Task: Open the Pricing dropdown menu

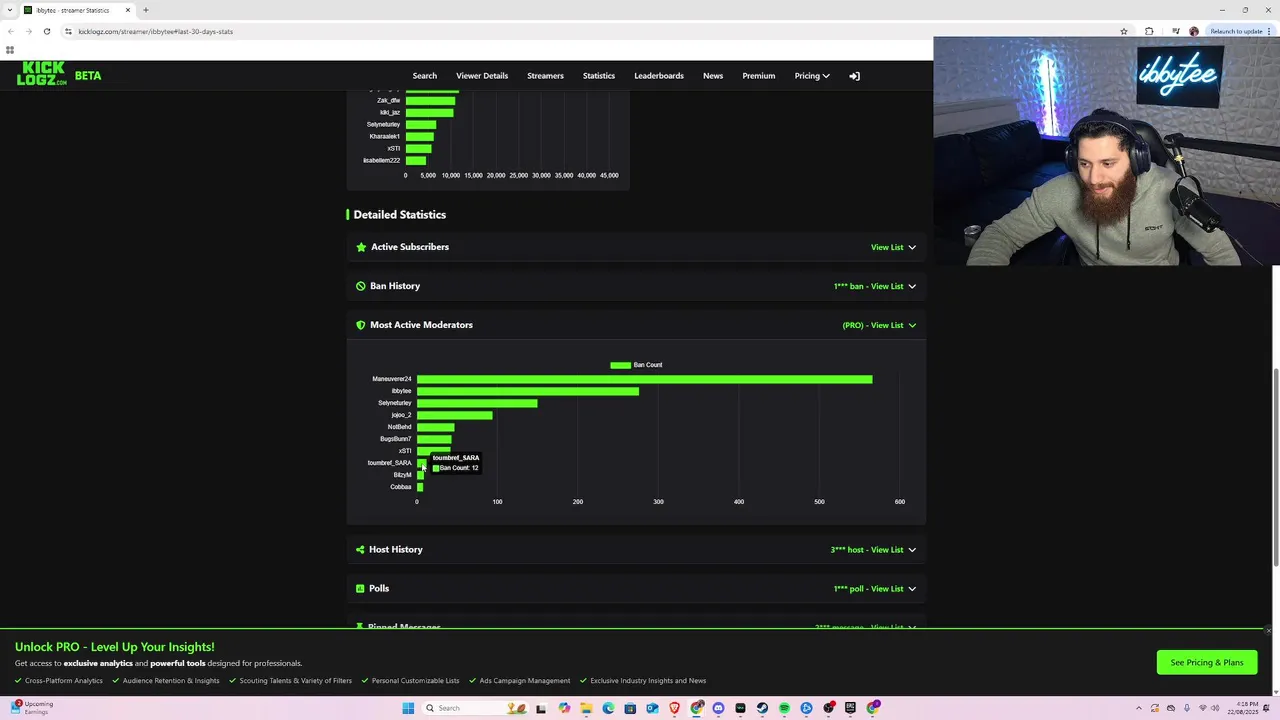Action: (x=812, y=76)
